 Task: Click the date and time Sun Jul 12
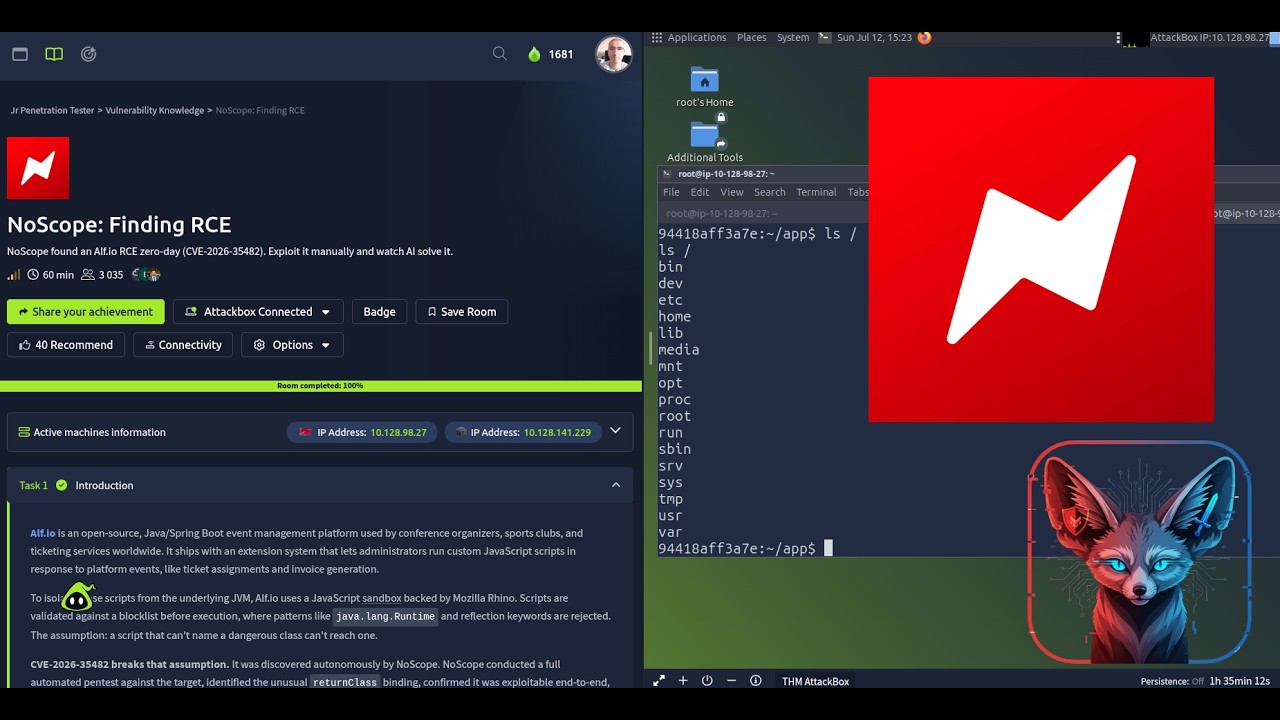874,37
